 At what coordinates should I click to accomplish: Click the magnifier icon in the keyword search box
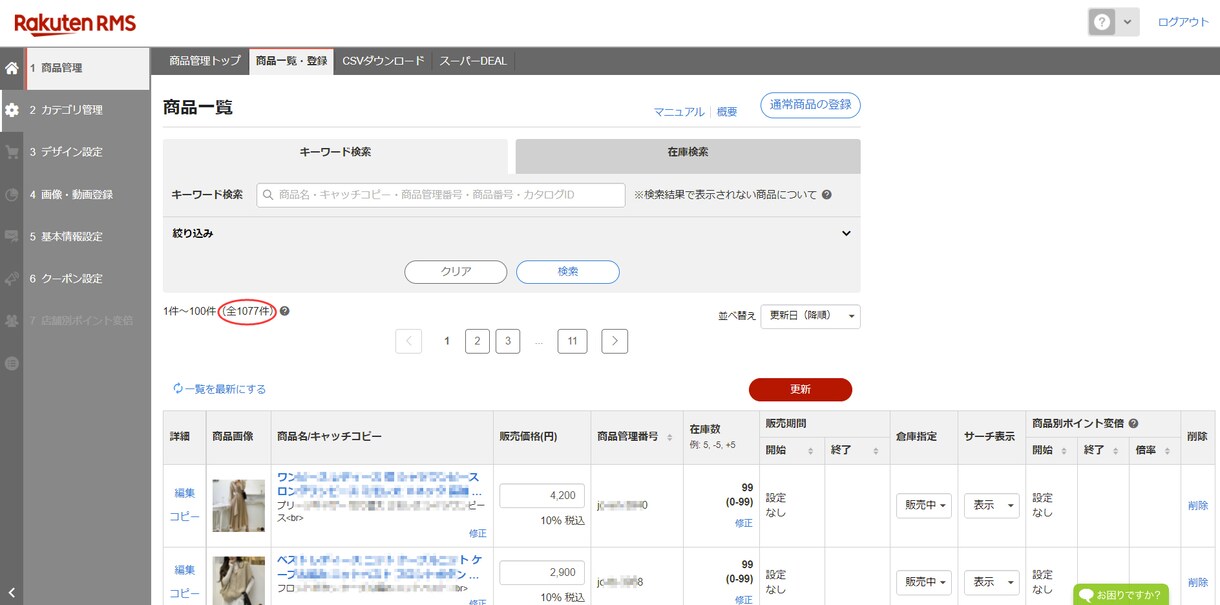[x=268, y=195]
